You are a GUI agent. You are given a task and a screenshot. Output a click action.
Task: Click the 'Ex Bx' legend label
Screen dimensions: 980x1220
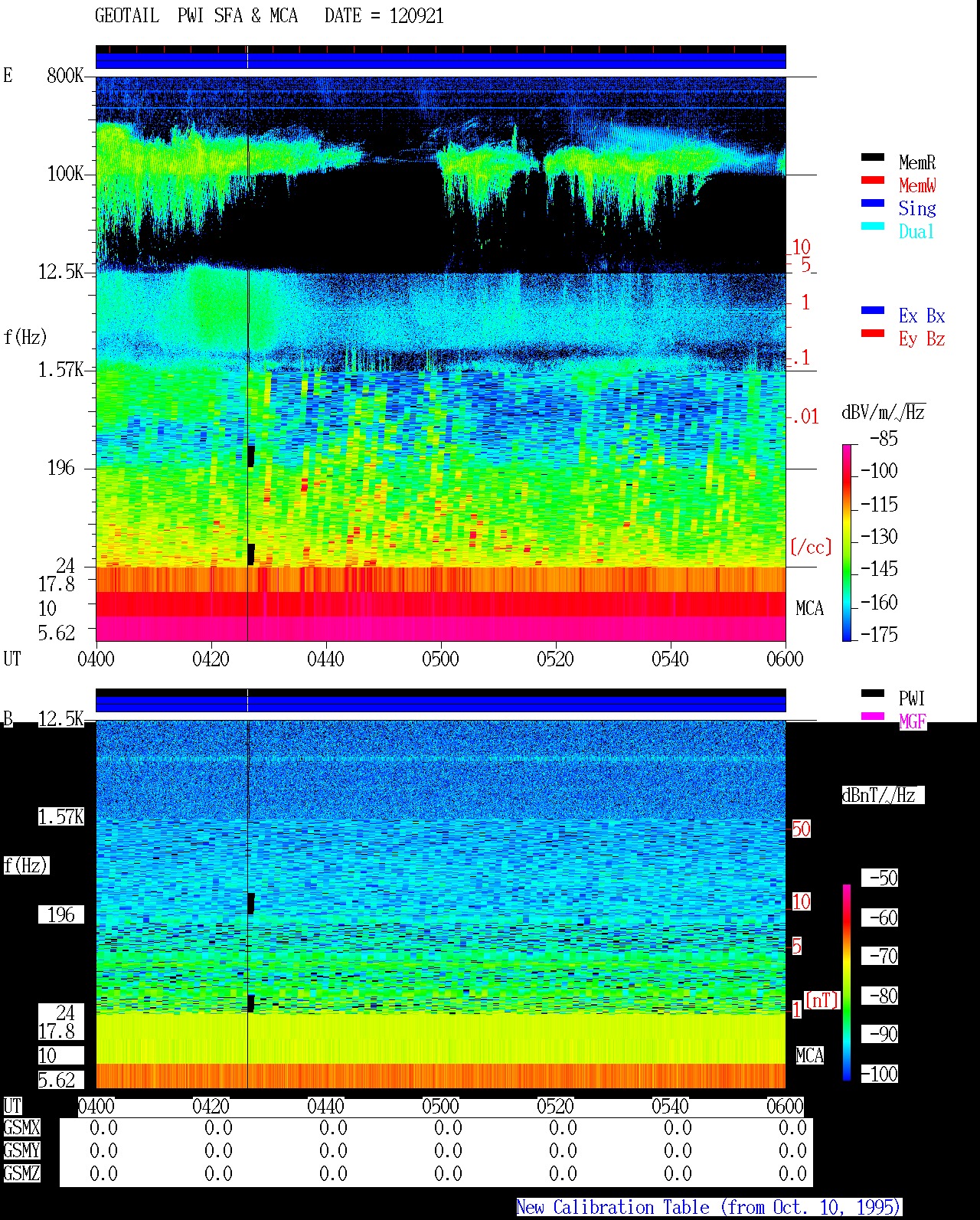[x=922, y=316]
